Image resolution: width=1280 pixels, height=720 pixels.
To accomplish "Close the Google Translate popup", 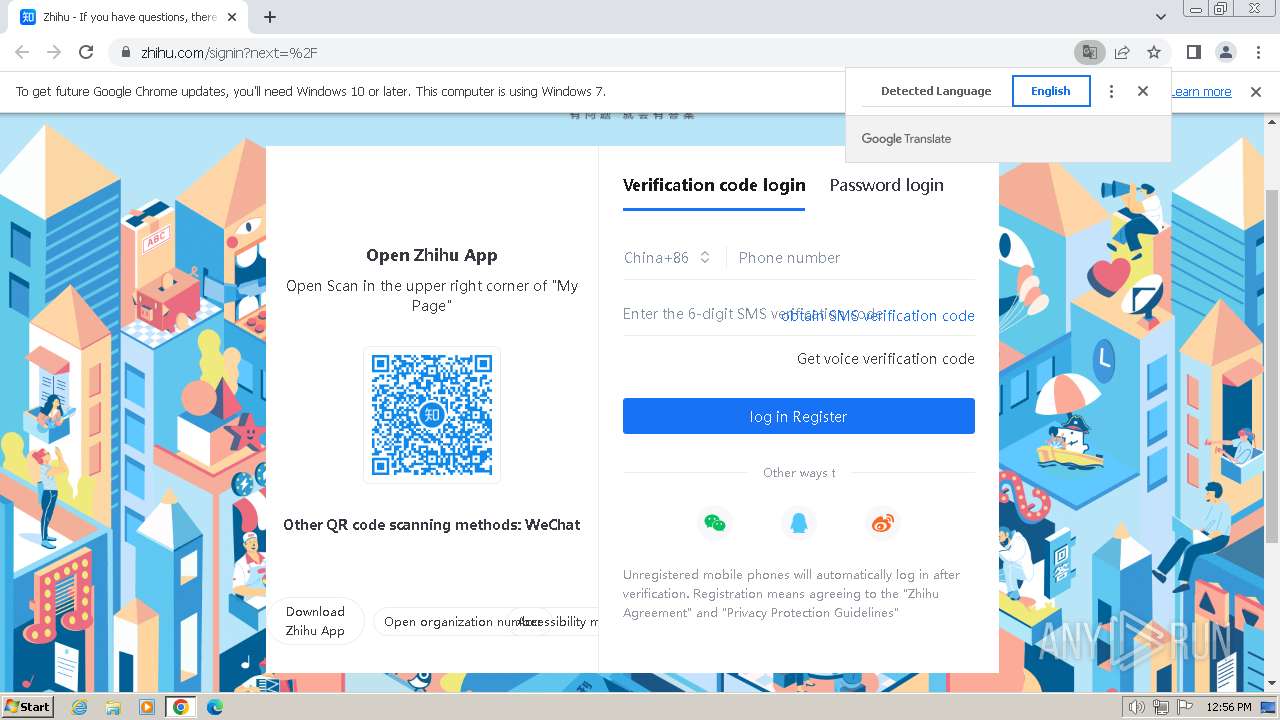I will 1143,91.
